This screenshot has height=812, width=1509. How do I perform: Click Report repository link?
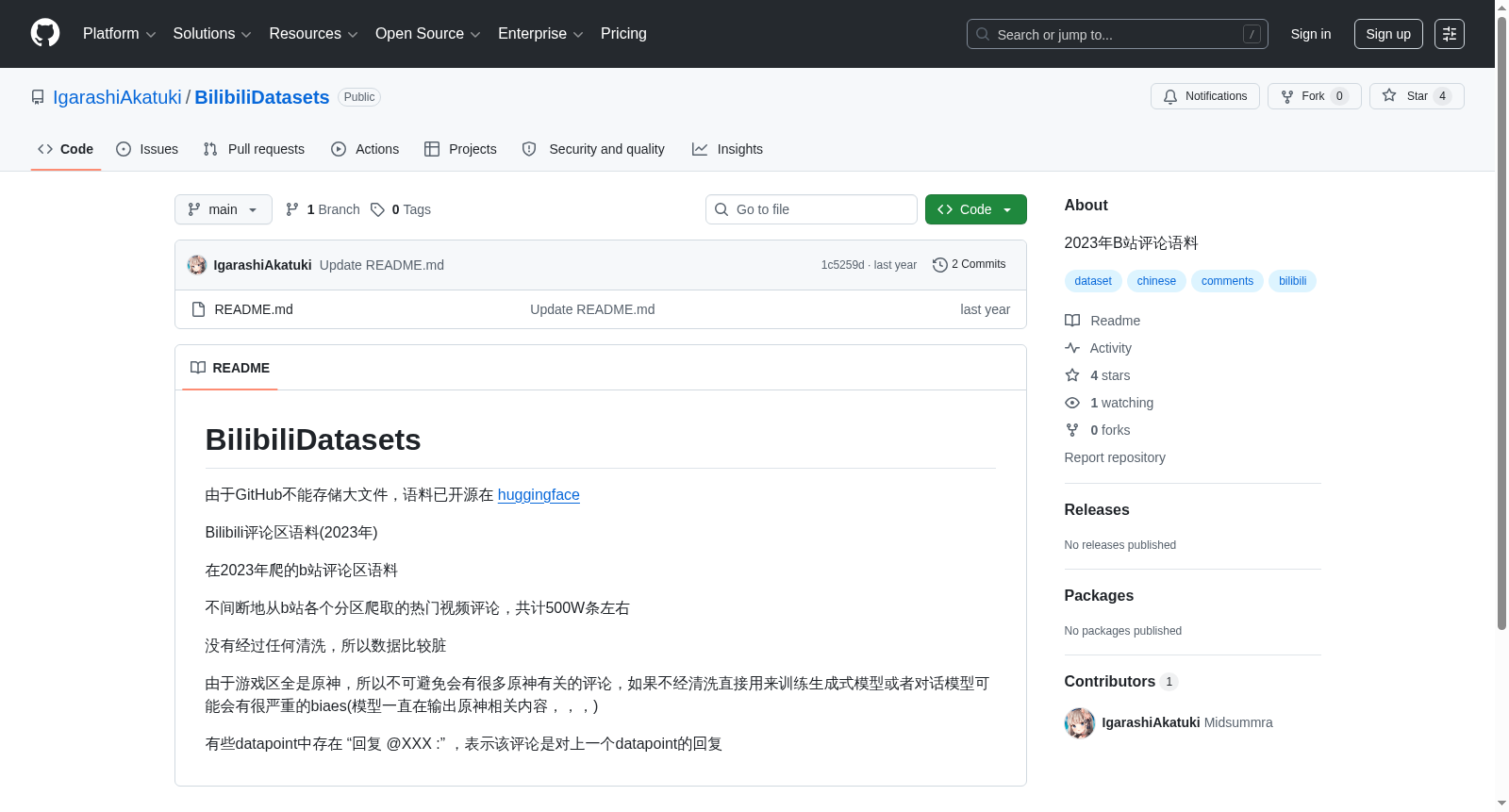click(x=1115, y=457)
